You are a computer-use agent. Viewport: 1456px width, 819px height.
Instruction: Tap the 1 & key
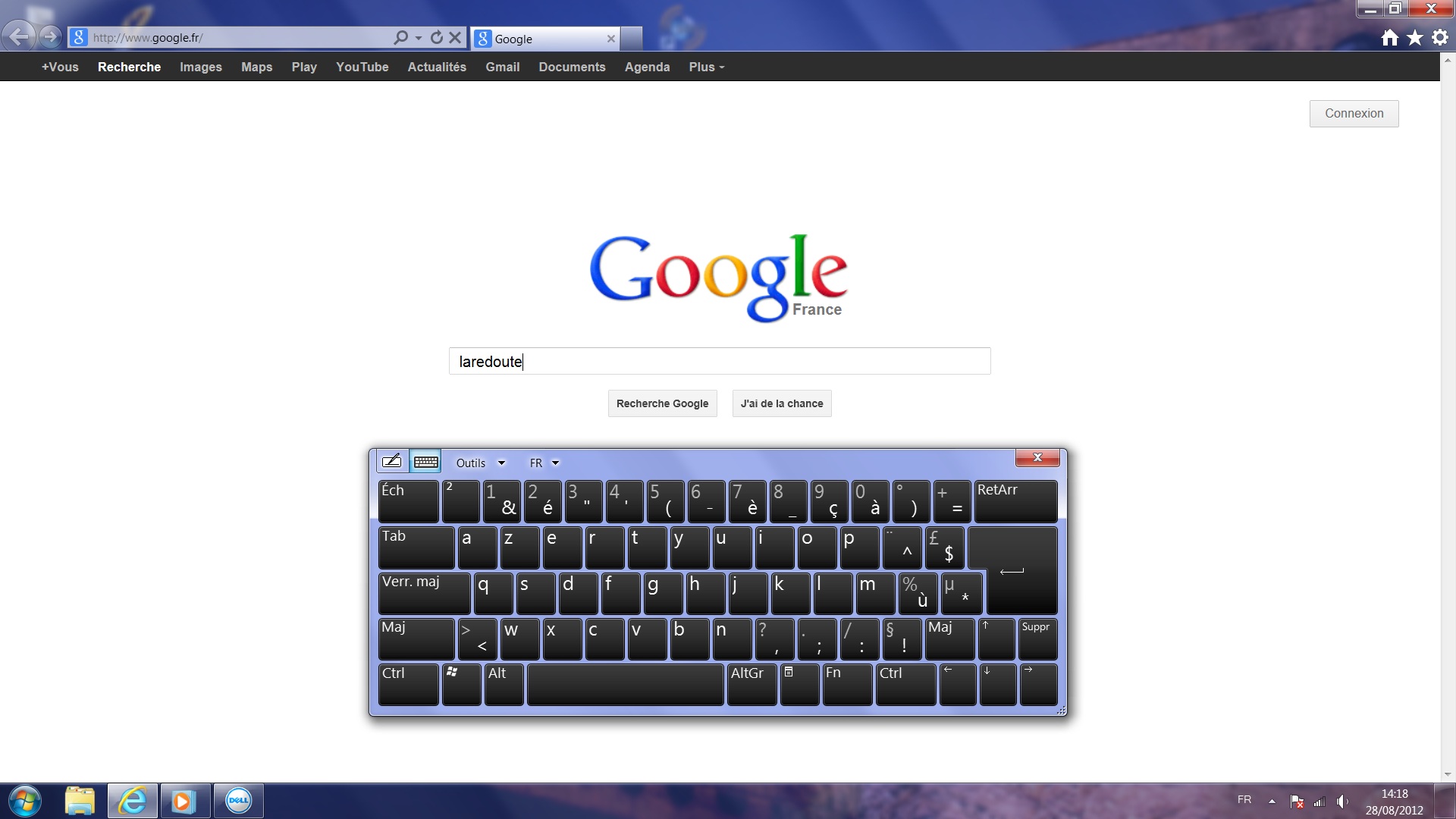(x=501, y=501)
